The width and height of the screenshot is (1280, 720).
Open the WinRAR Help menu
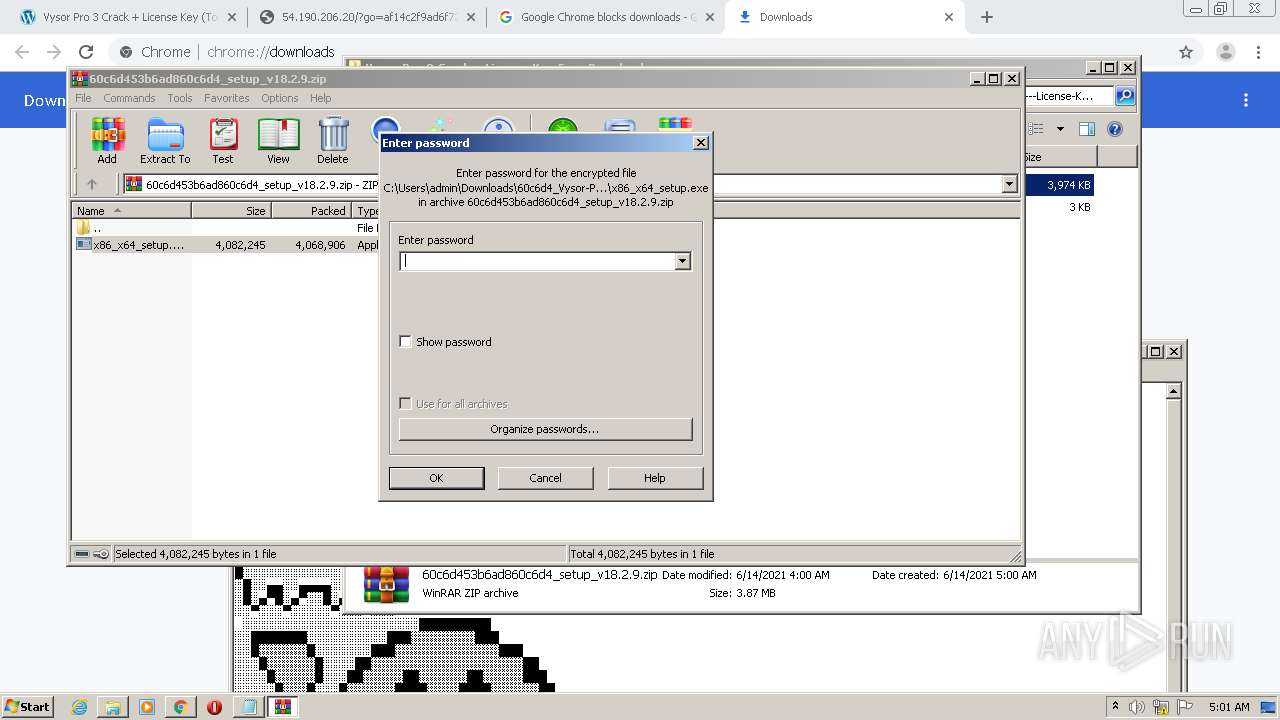click(x=320, y=98)
